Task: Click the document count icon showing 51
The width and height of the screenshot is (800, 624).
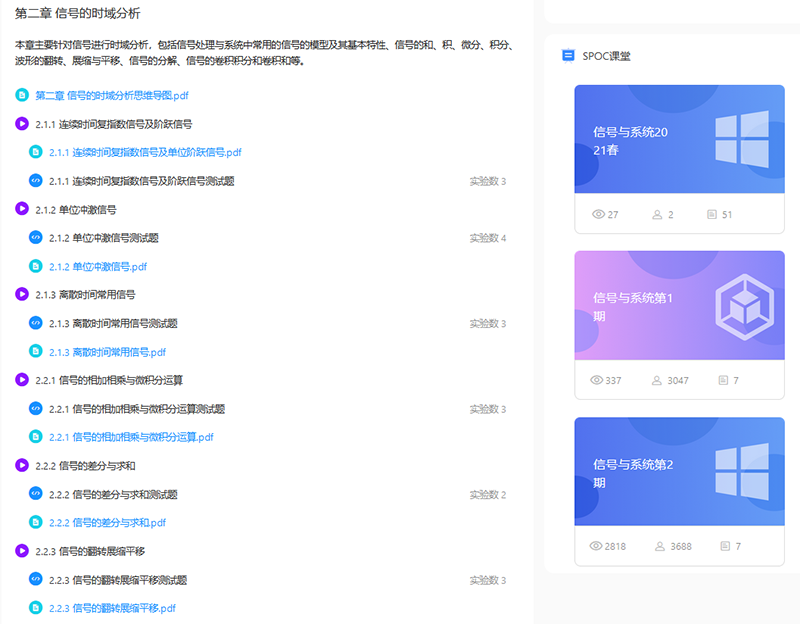Action: coord(711,215)
